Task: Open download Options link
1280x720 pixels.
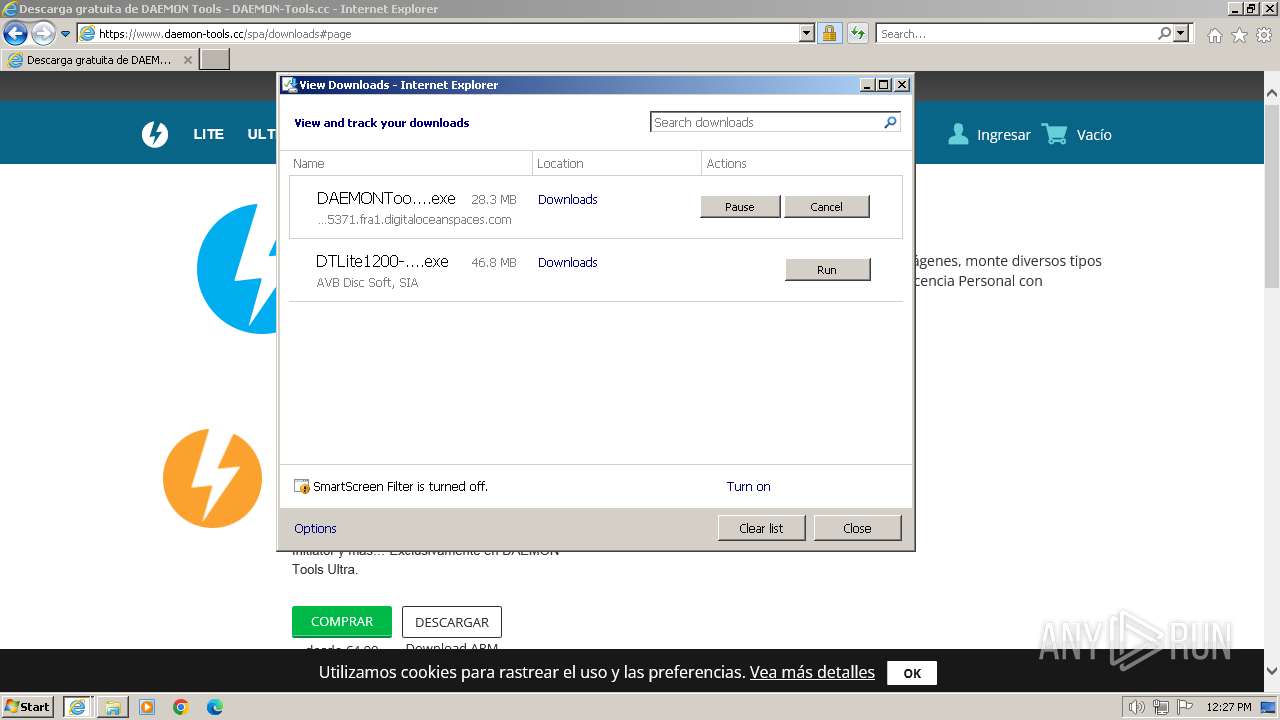Action: [315, 528]
